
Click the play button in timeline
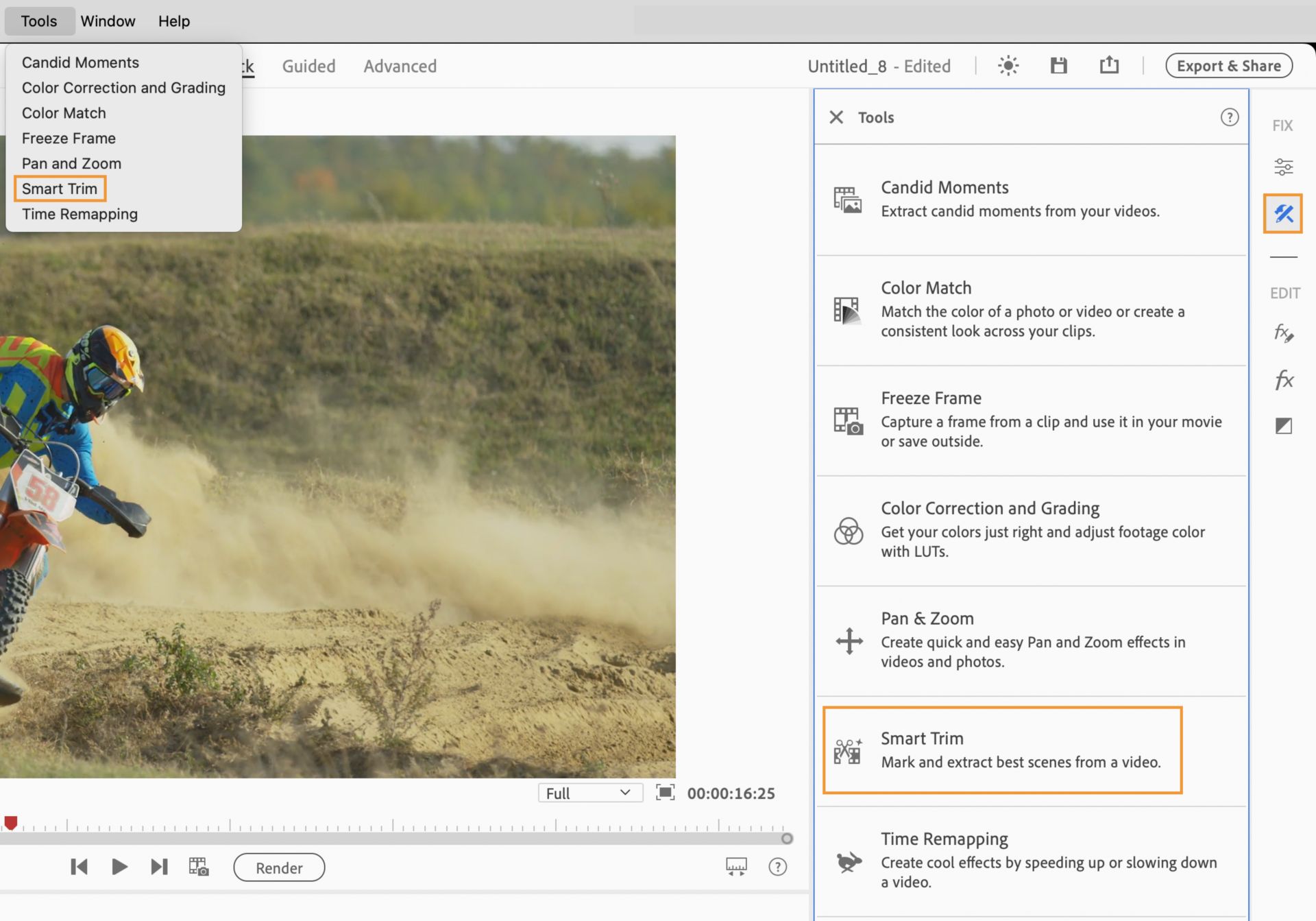coord(119,867)
